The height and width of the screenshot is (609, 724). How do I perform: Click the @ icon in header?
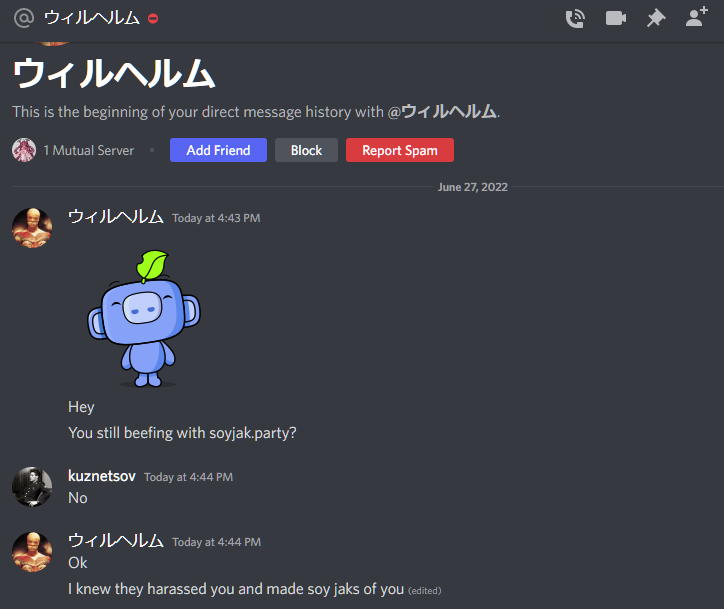(24, 18)
